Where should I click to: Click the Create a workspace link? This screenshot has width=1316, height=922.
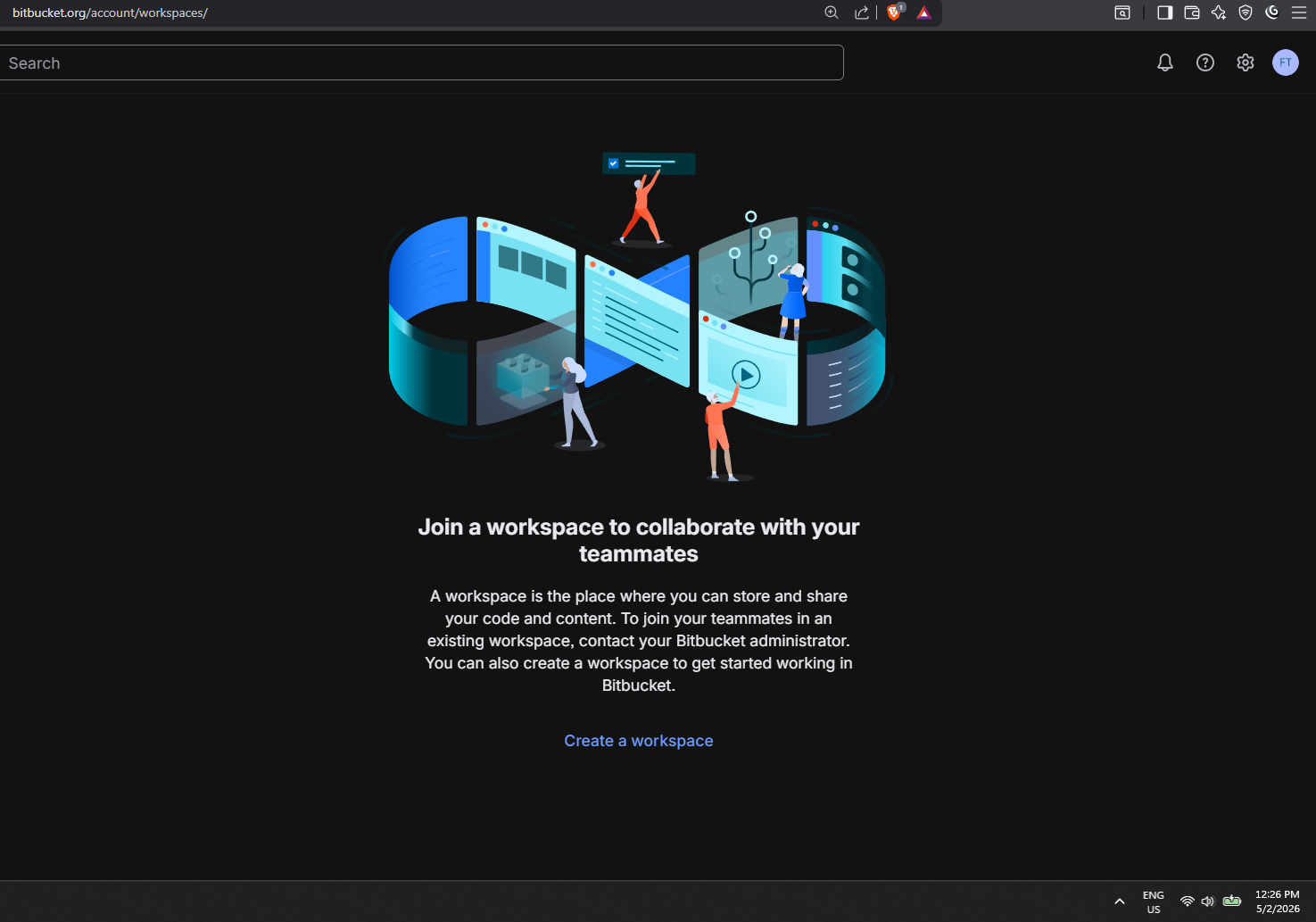[x=639, y=741]
